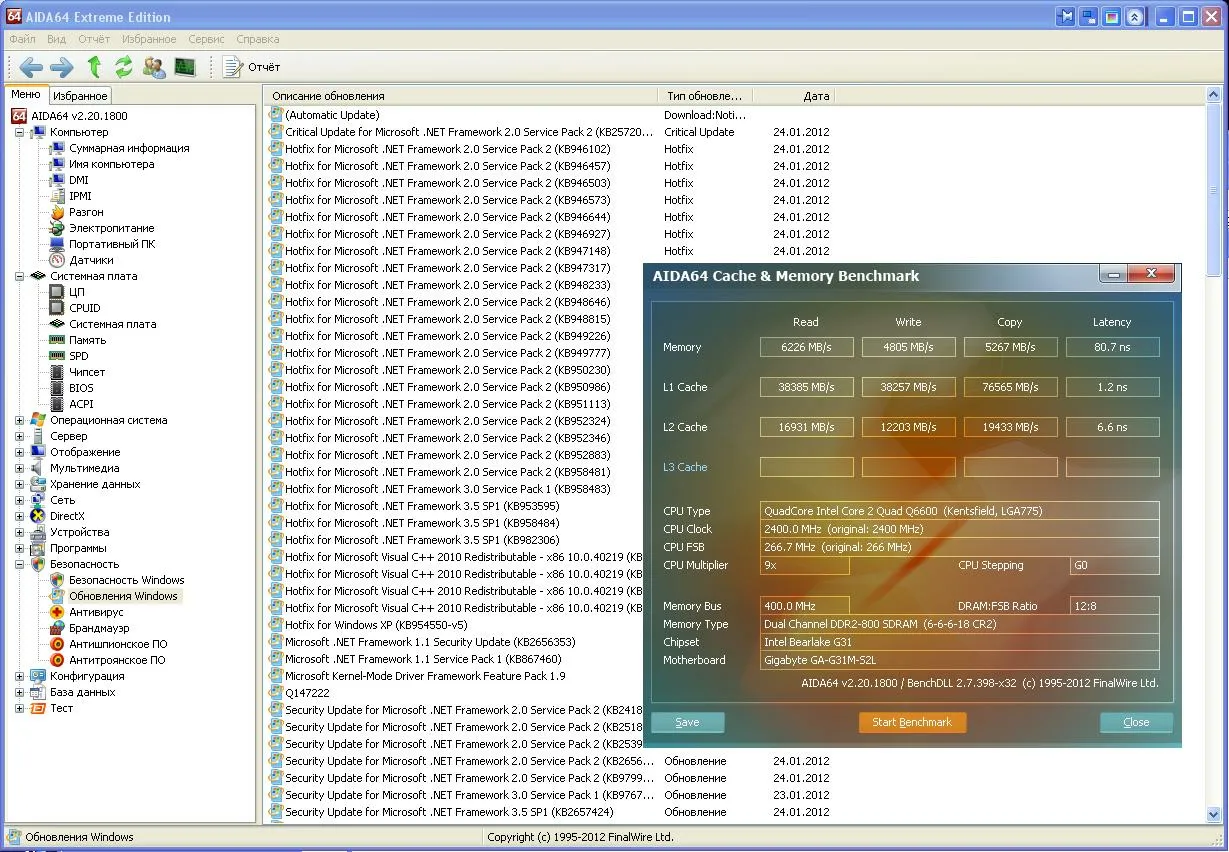Open the users icon in toolbar

coord(154,67)
